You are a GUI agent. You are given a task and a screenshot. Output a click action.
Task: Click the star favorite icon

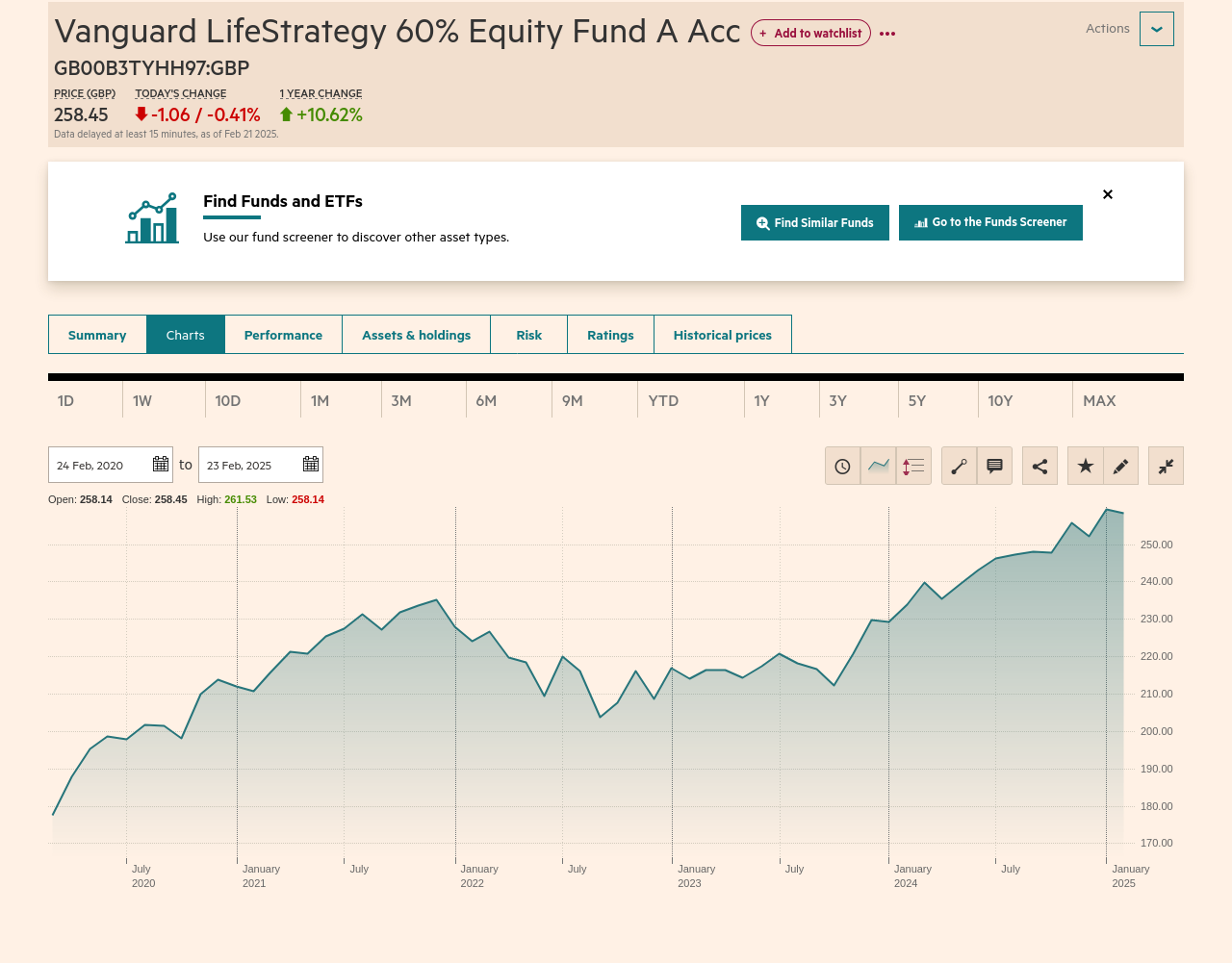[1085, 466]
